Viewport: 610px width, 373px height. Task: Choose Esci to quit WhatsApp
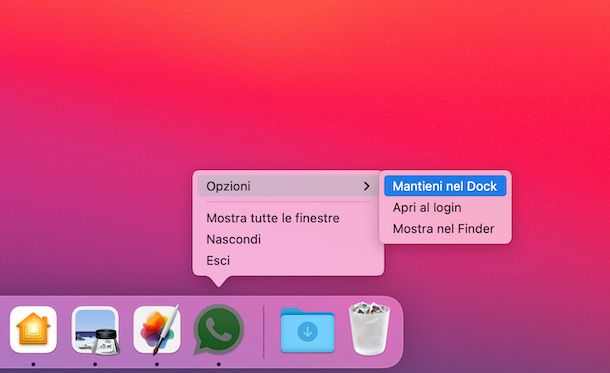coord(218,260)
